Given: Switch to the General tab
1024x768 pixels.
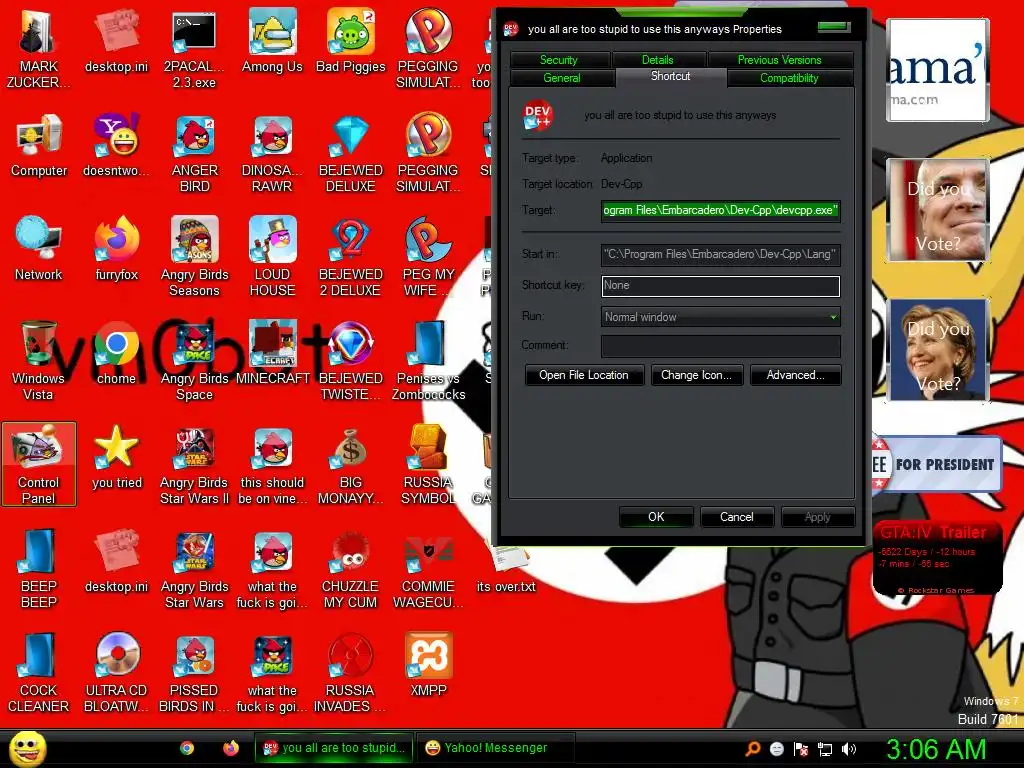Looking at the screenshot, I should (562, 78).
